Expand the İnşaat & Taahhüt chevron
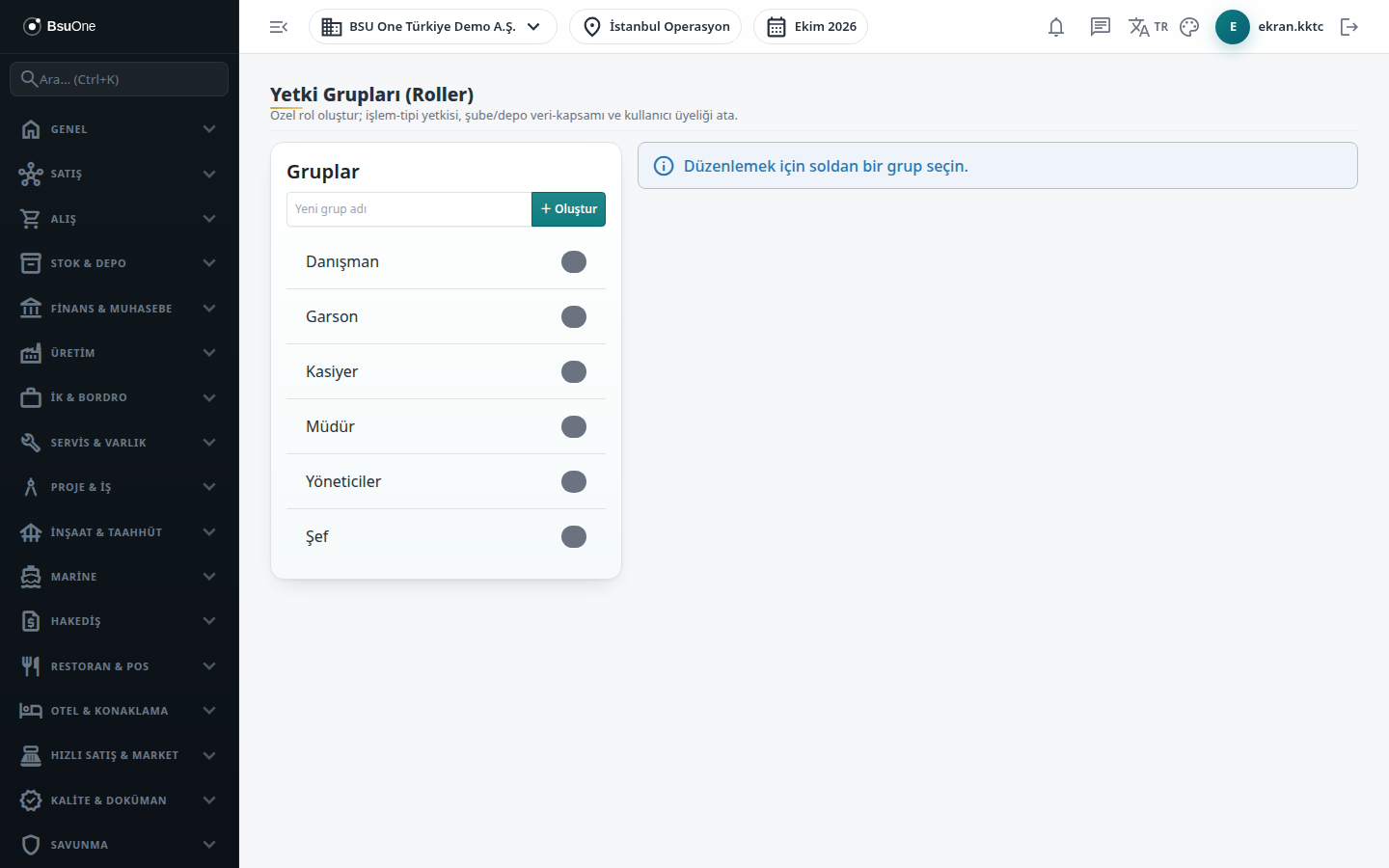The width and height of the screenshot is (1389, 868). [209, 532]
